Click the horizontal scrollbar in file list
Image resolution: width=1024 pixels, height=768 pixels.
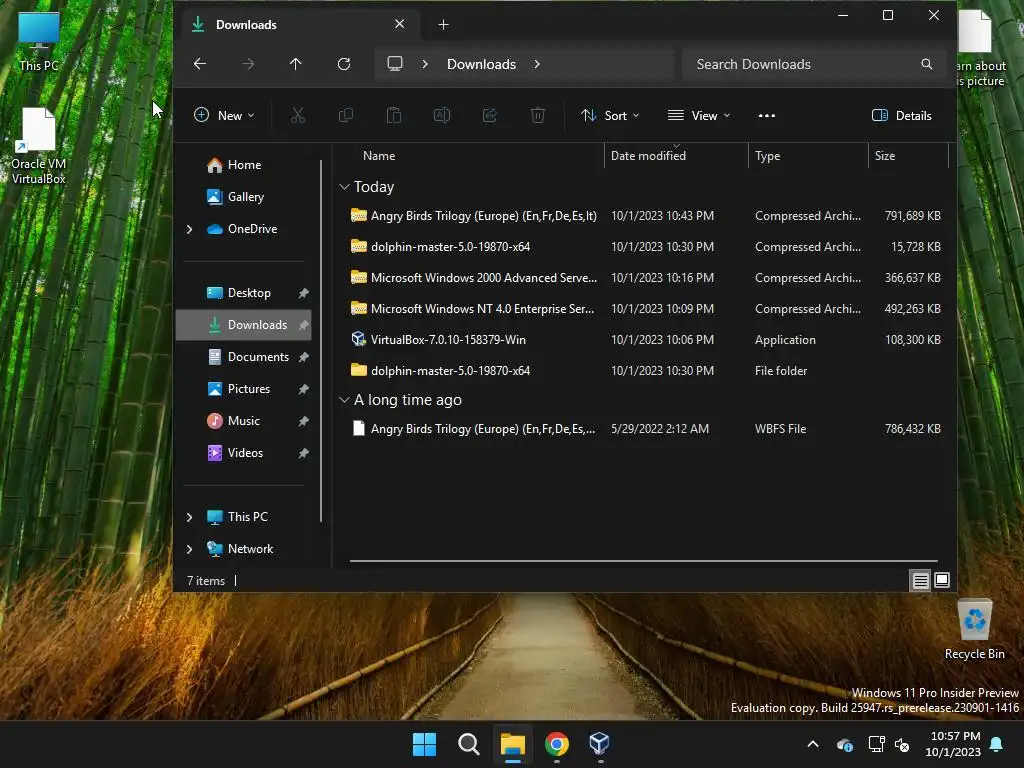[643, 561]
